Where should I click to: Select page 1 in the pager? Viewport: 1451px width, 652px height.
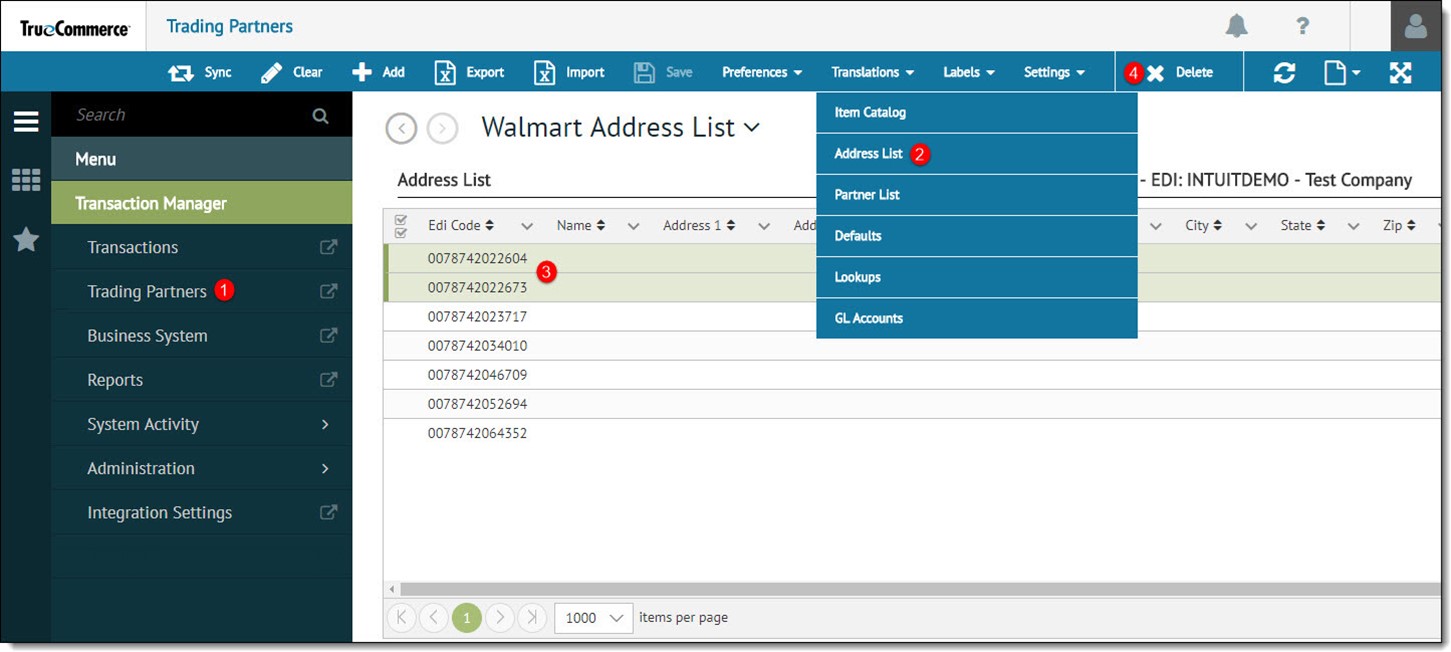[x=466, y=617]
